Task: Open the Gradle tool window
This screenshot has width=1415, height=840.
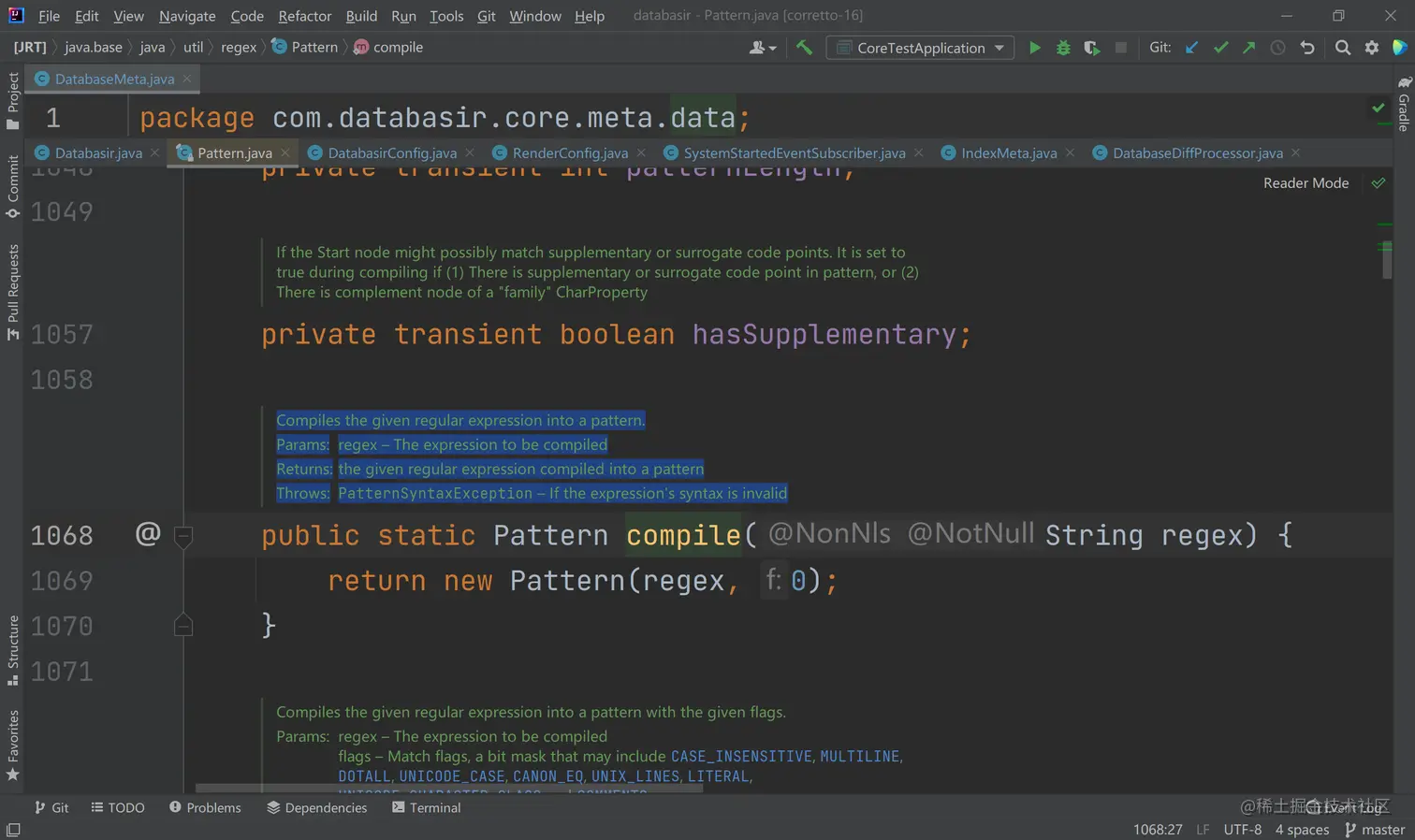Action: point(1404,105)
